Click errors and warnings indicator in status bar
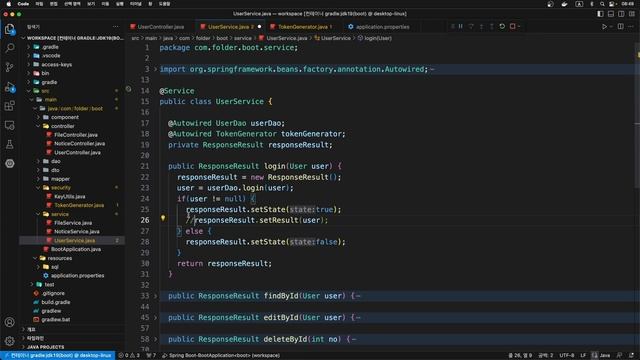The image size is (640, 360). (129, 356)
